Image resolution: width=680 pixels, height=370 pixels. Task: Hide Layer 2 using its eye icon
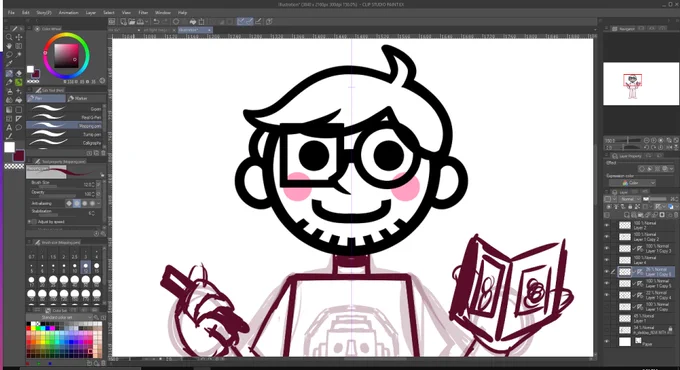coord(607,225)
